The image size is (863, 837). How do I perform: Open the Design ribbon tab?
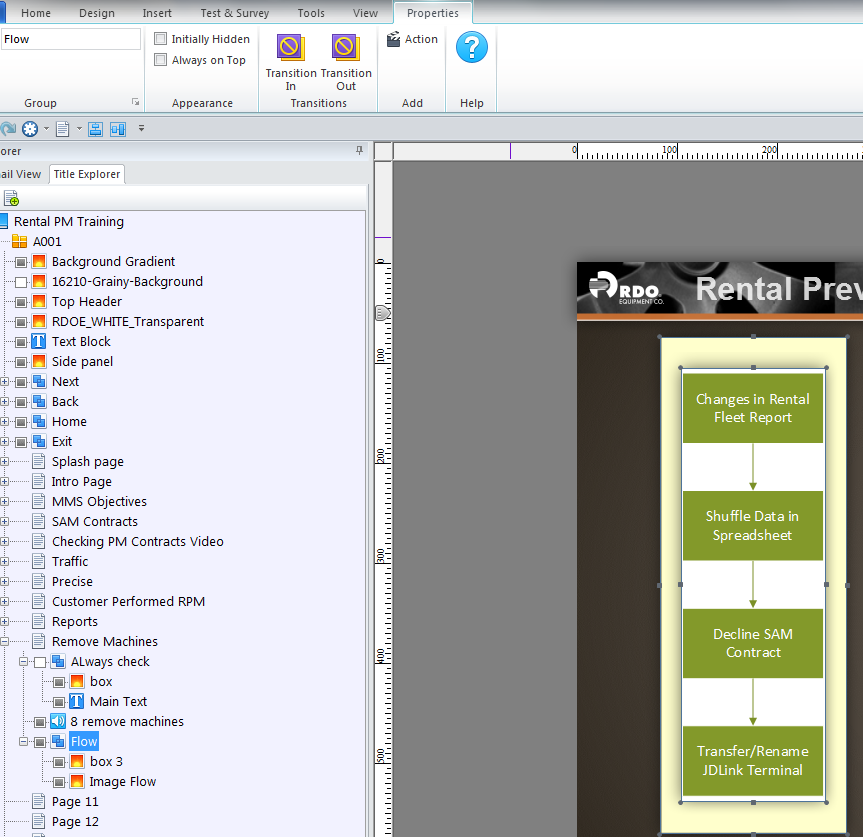[x=97, y=13]
